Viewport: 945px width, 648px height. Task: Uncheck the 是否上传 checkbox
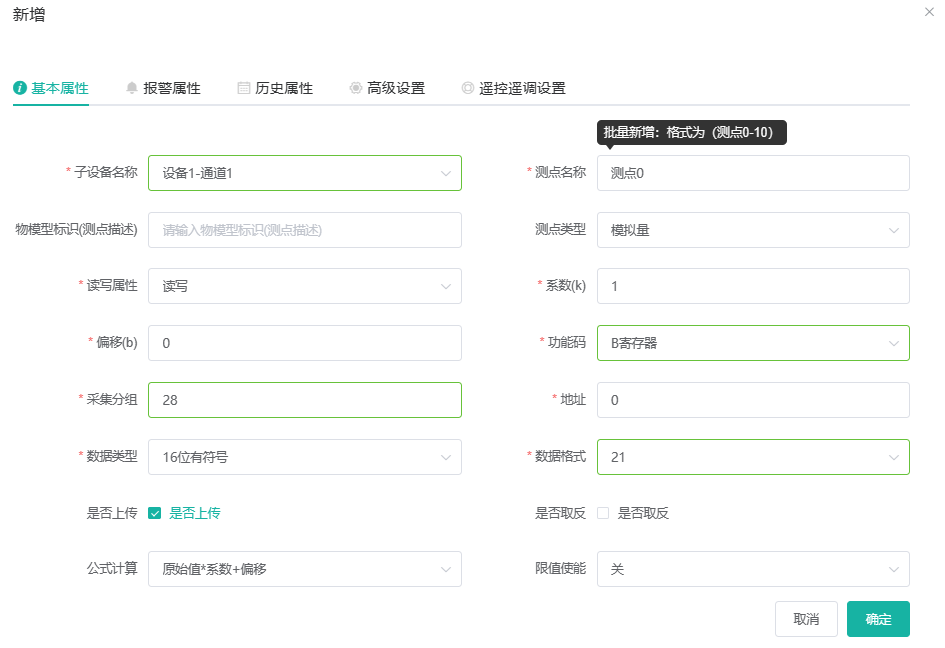[x=155, y=513]
